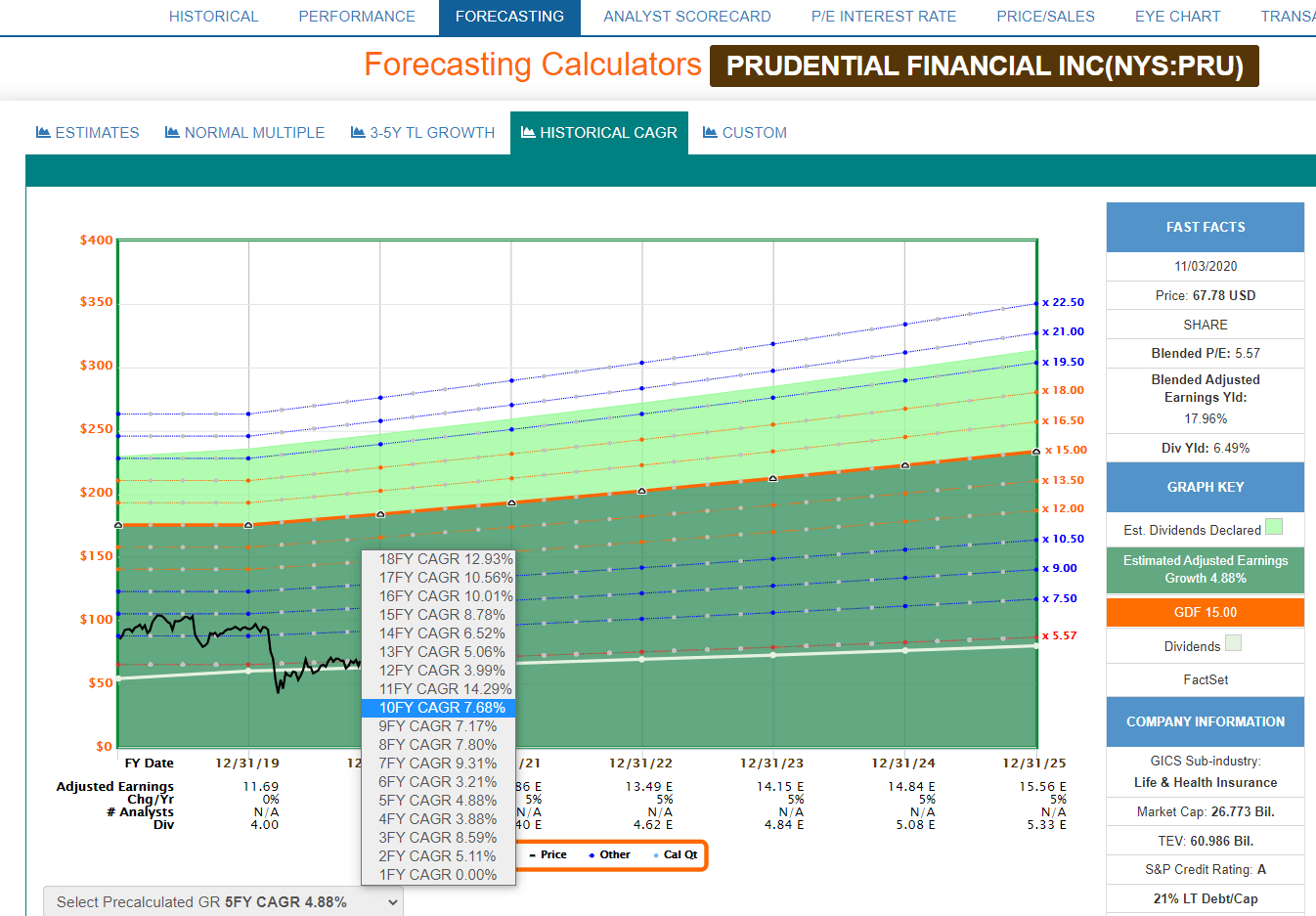This screenshot has width=1316, height=916.
Task: Select 4FY CAGR 3.88% option
Action: click(x=439, y=819)
